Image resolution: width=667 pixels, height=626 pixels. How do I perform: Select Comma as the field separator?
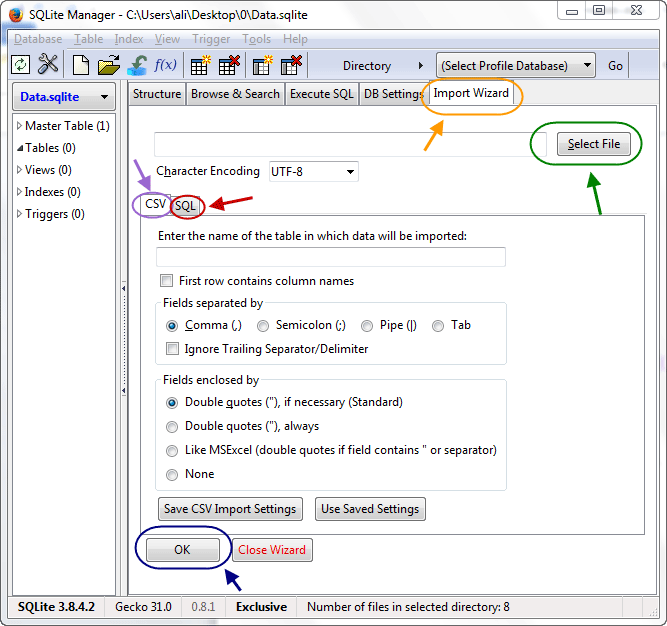pyautogui.click(x=172, y=326)
